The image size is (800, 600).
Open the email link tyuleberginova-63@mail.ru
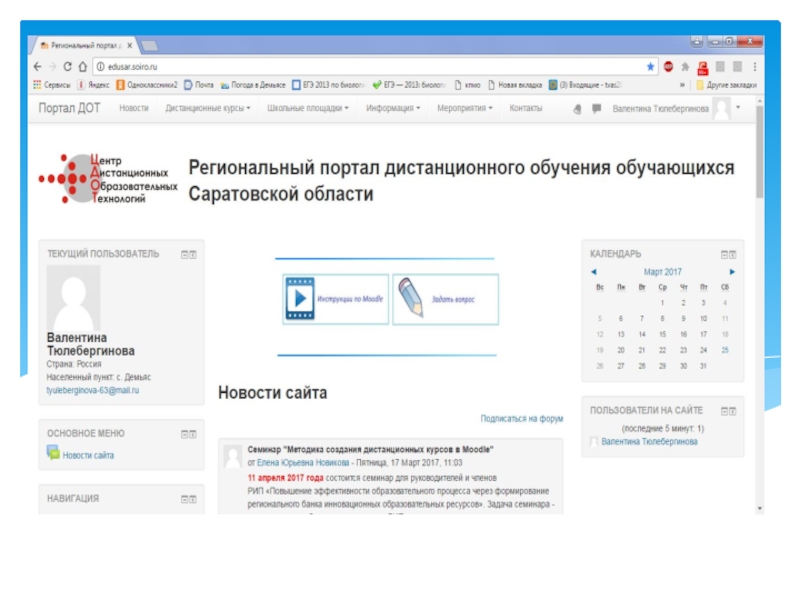pos(92,390)
